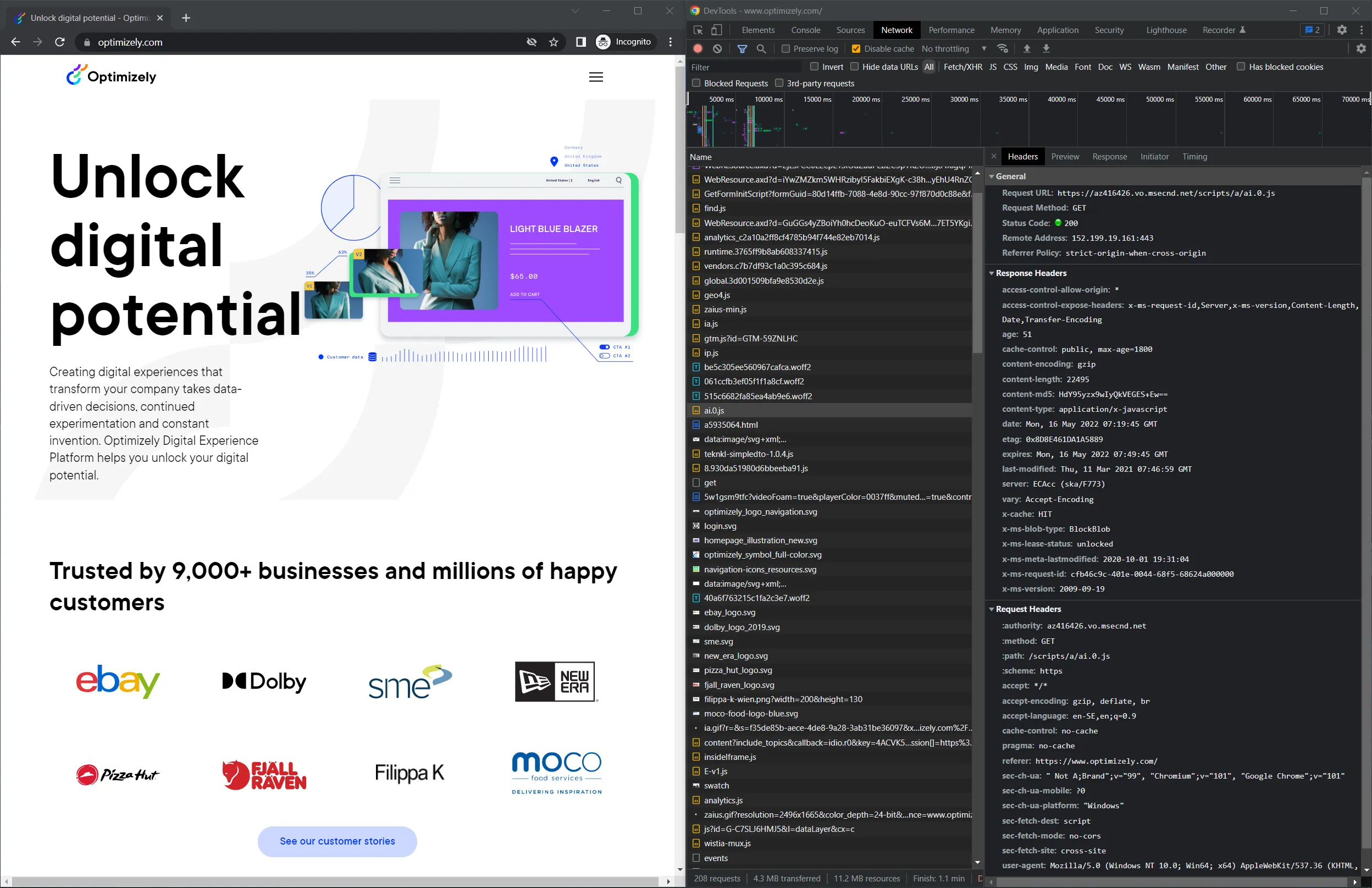Filter requests by Font type
Image resolution: width=1372 pixels, height=888 pixels.
[1083, 67]
